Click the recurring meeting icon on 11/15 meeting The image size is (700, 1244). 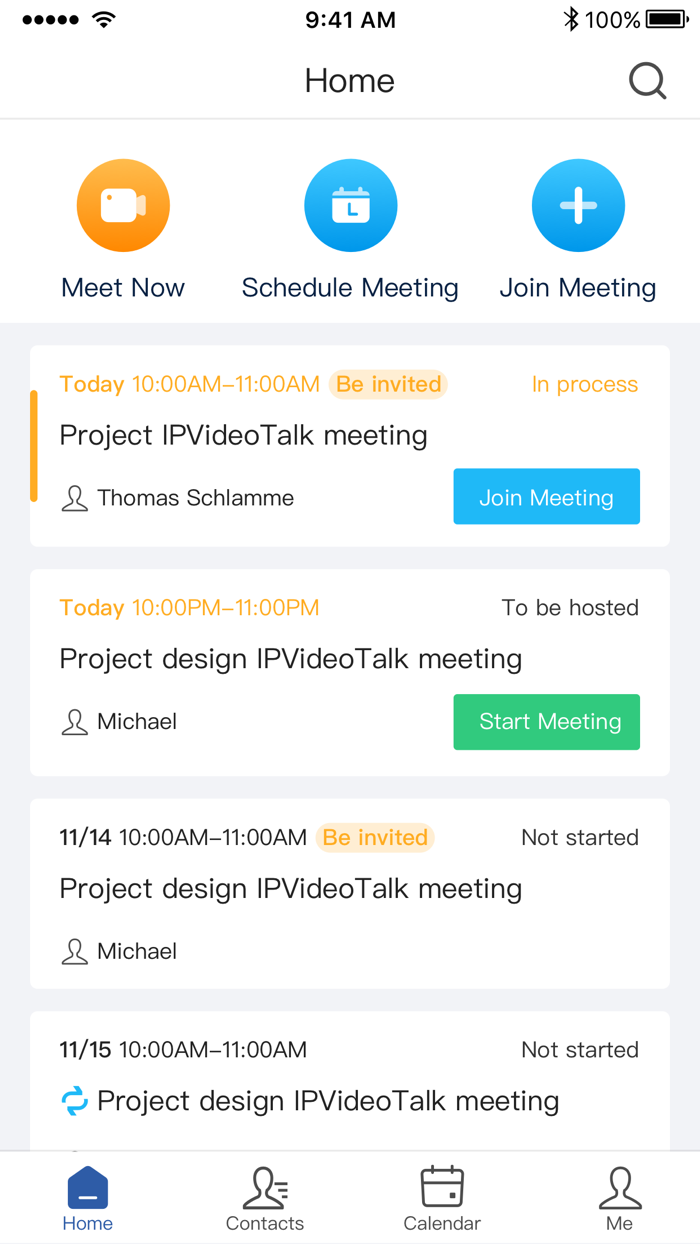pos(72,1100)
